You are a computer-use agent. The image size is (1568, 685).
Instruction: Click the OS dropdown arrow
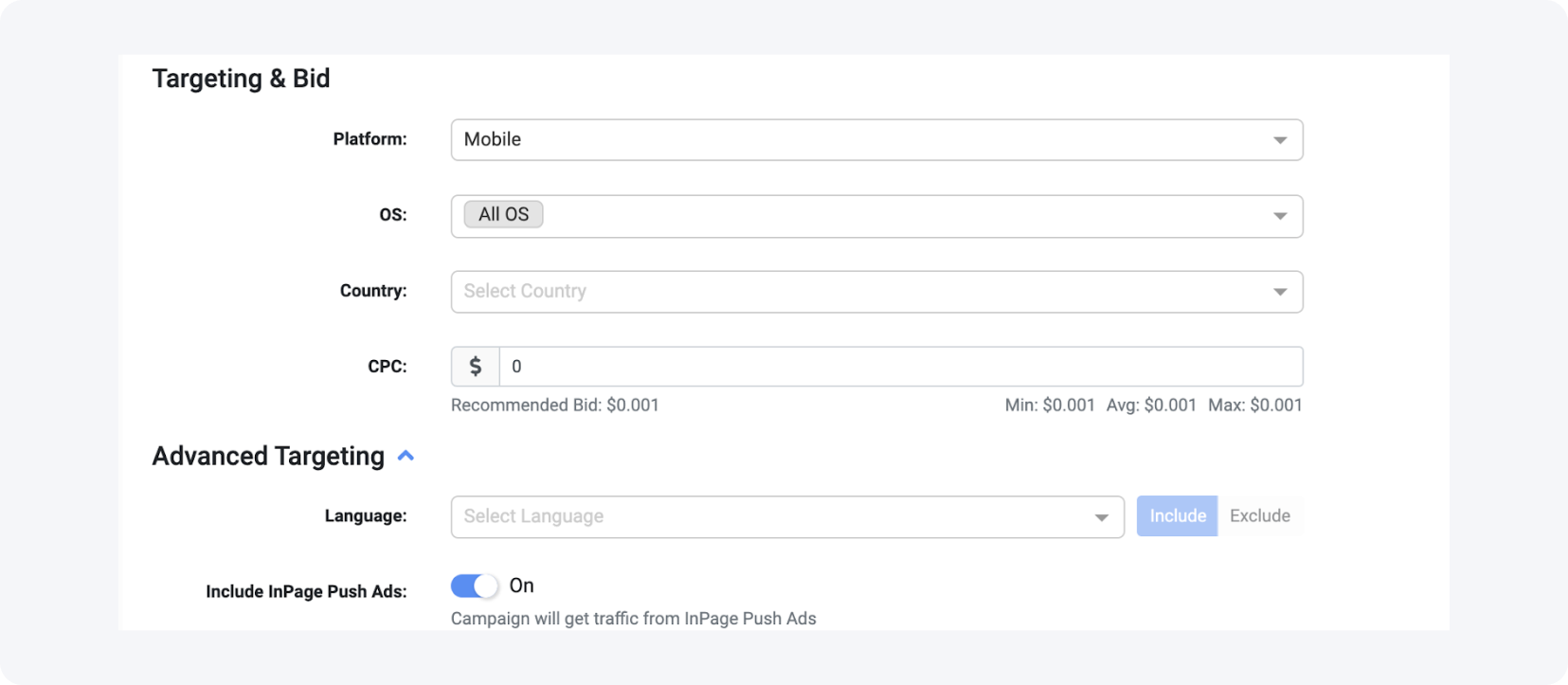(1280, 216)
